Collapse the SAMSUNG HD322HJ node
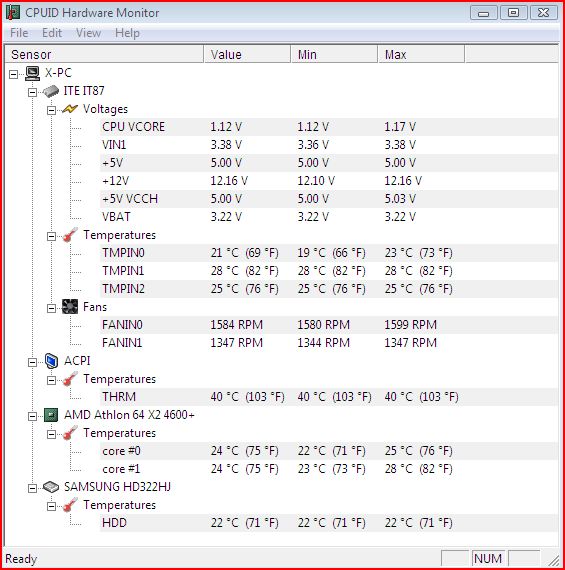 tap(32, 488)
